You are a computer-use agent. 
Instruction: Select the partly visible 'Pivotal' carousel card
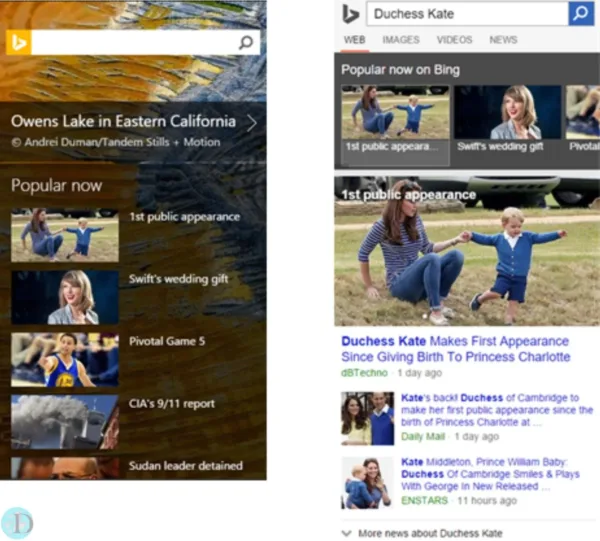click(x=583, y=119)
